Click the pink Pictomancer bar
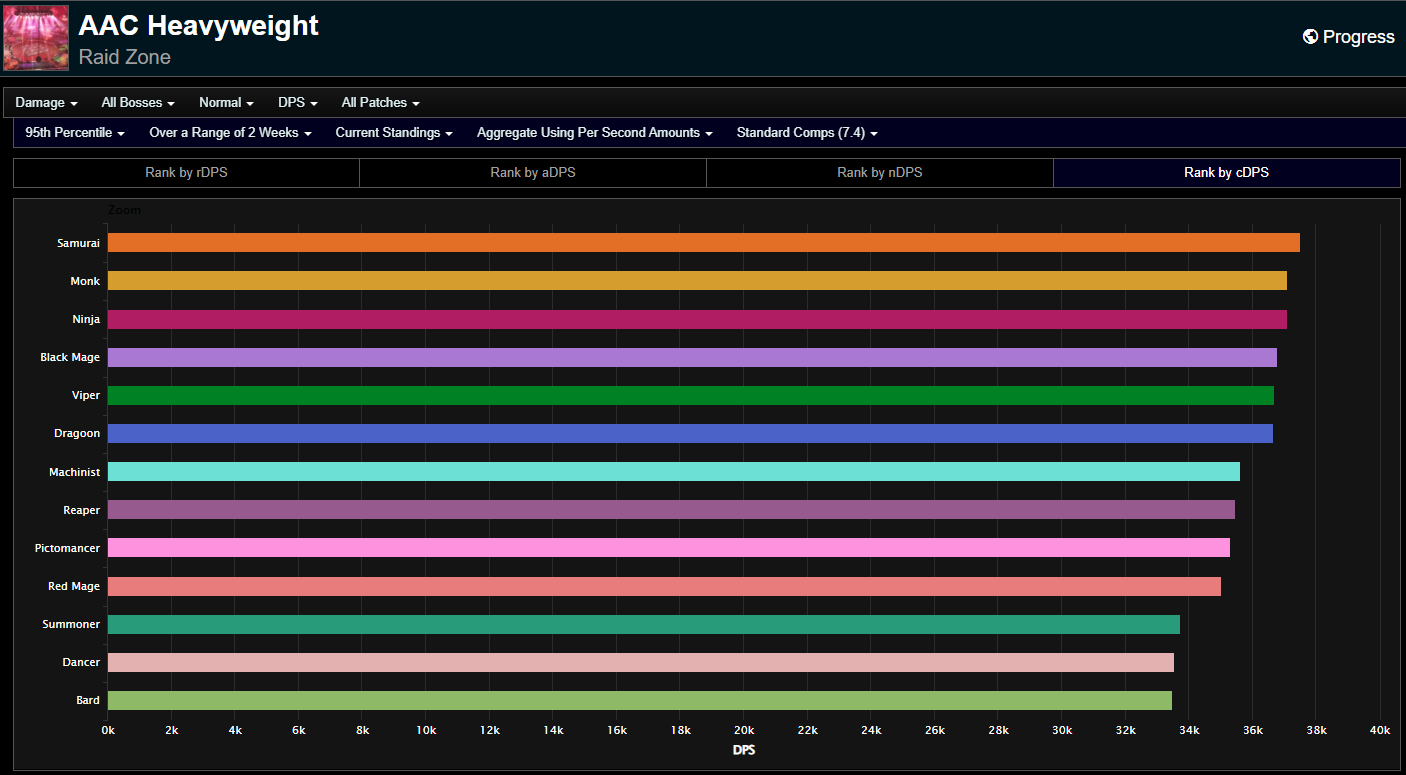This screenshot has height=775, width=1406. (x=669, y=548)
